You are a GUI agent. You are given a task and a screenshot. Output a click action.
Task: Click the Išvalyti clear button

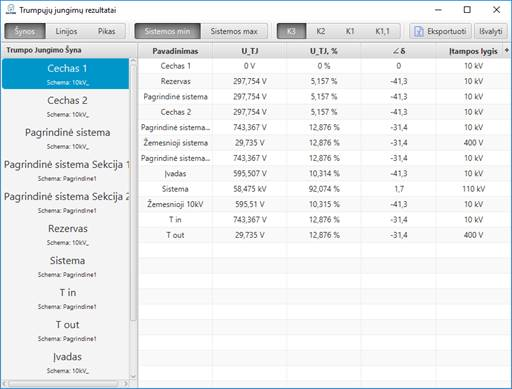pyautogui.click(x=490, y=31)
